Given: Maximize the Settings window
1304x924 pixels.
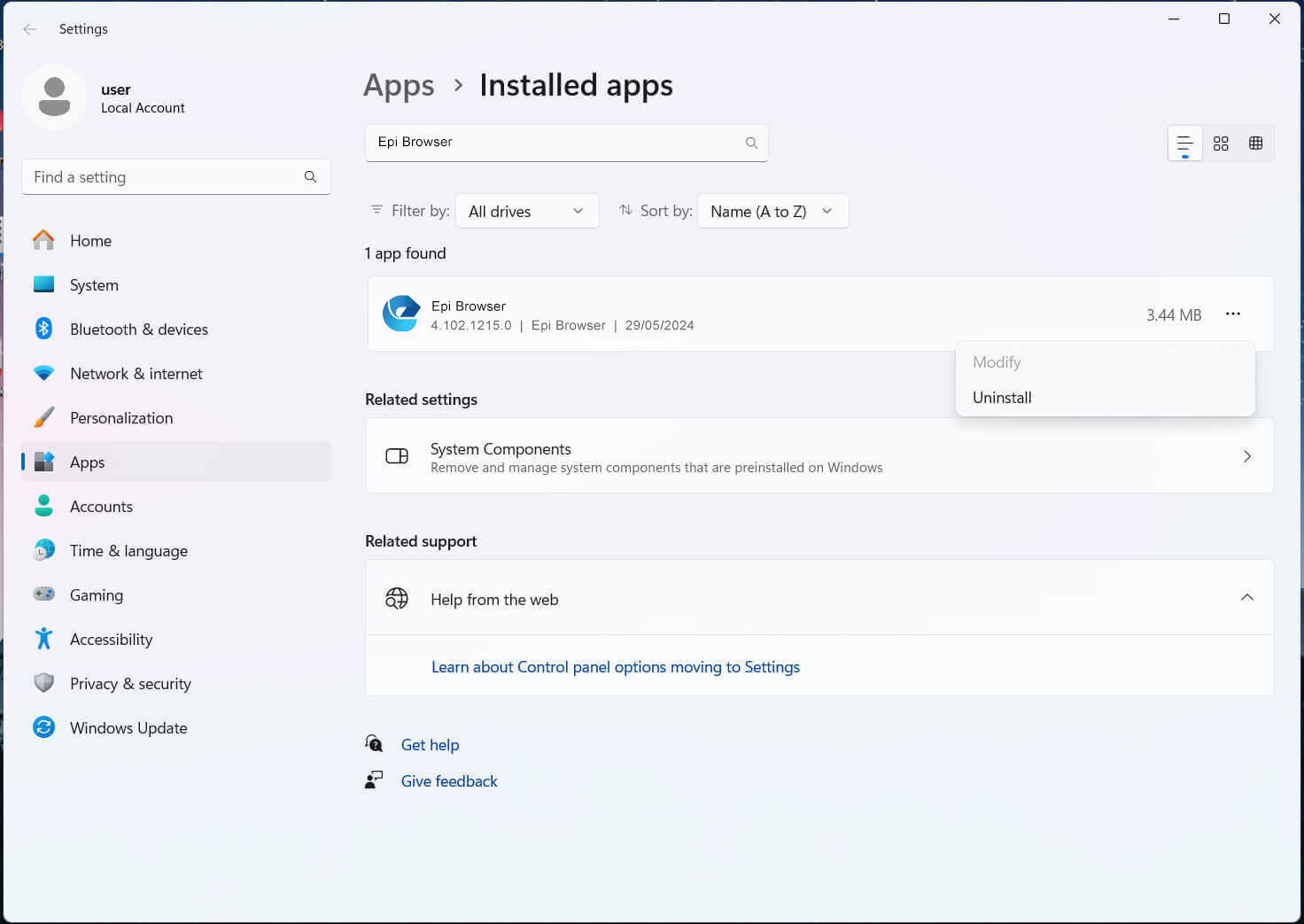Looking at the screenshot, I should click(1224, 19).
